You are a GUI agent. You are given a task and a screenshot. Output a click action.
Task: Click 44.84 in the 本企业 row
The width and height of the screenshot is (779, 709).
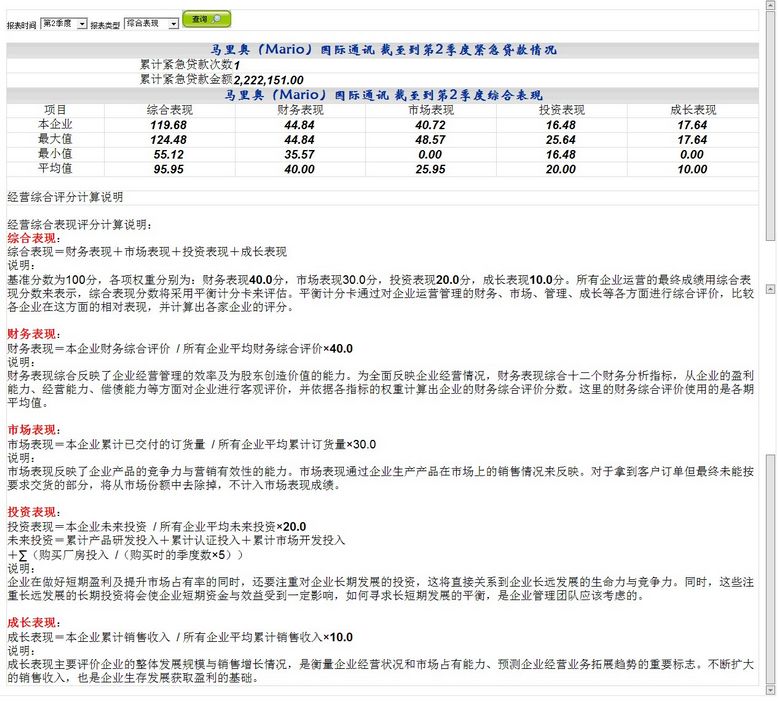[x=300, y=125]
